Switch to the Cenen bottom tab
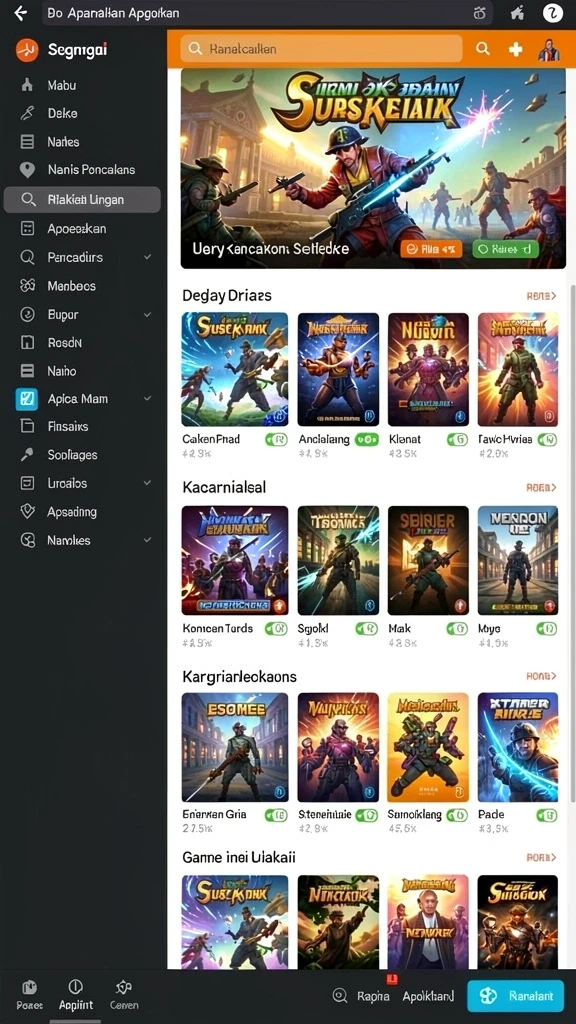 (123, 995)
